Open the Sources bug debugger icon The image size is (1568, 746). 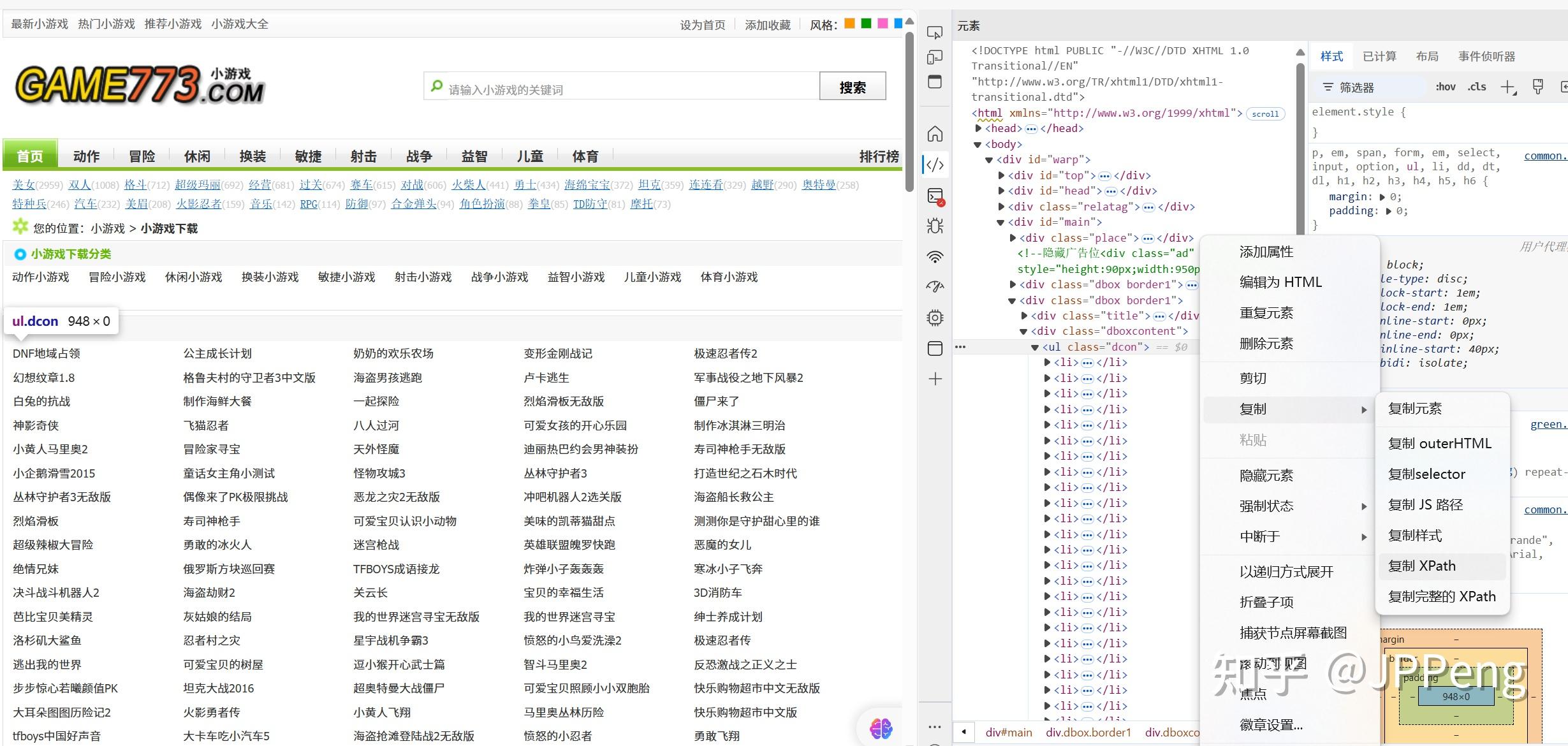tap(935, 226)
